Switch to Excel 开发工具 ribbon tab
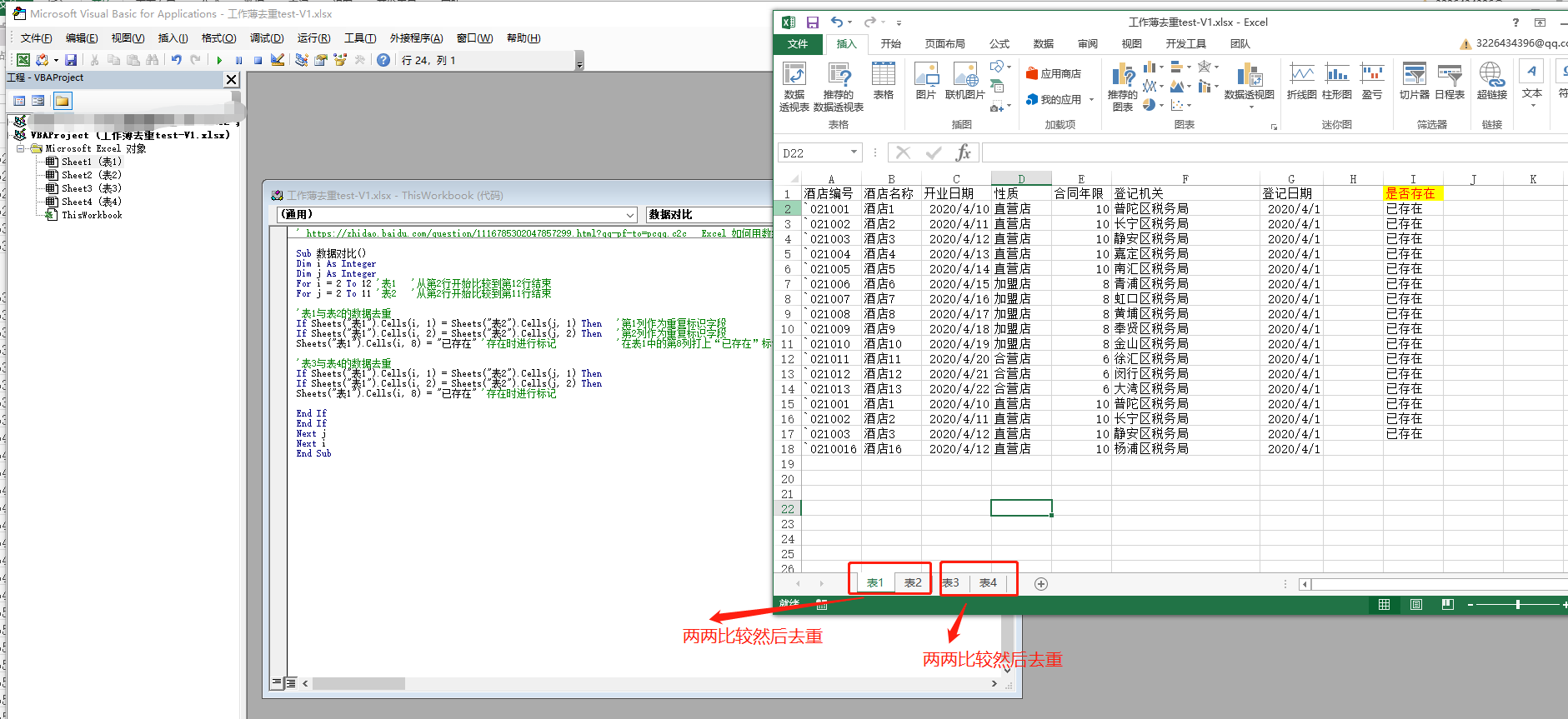Screen dimensions: 1568x719 (1185, 44)
